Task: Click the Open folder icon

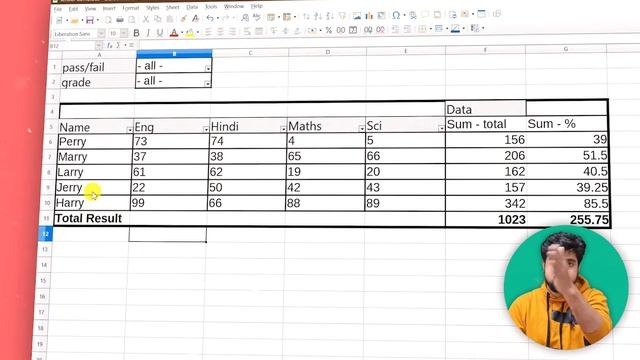Action: pyautogui.click(x=74, y=20)
